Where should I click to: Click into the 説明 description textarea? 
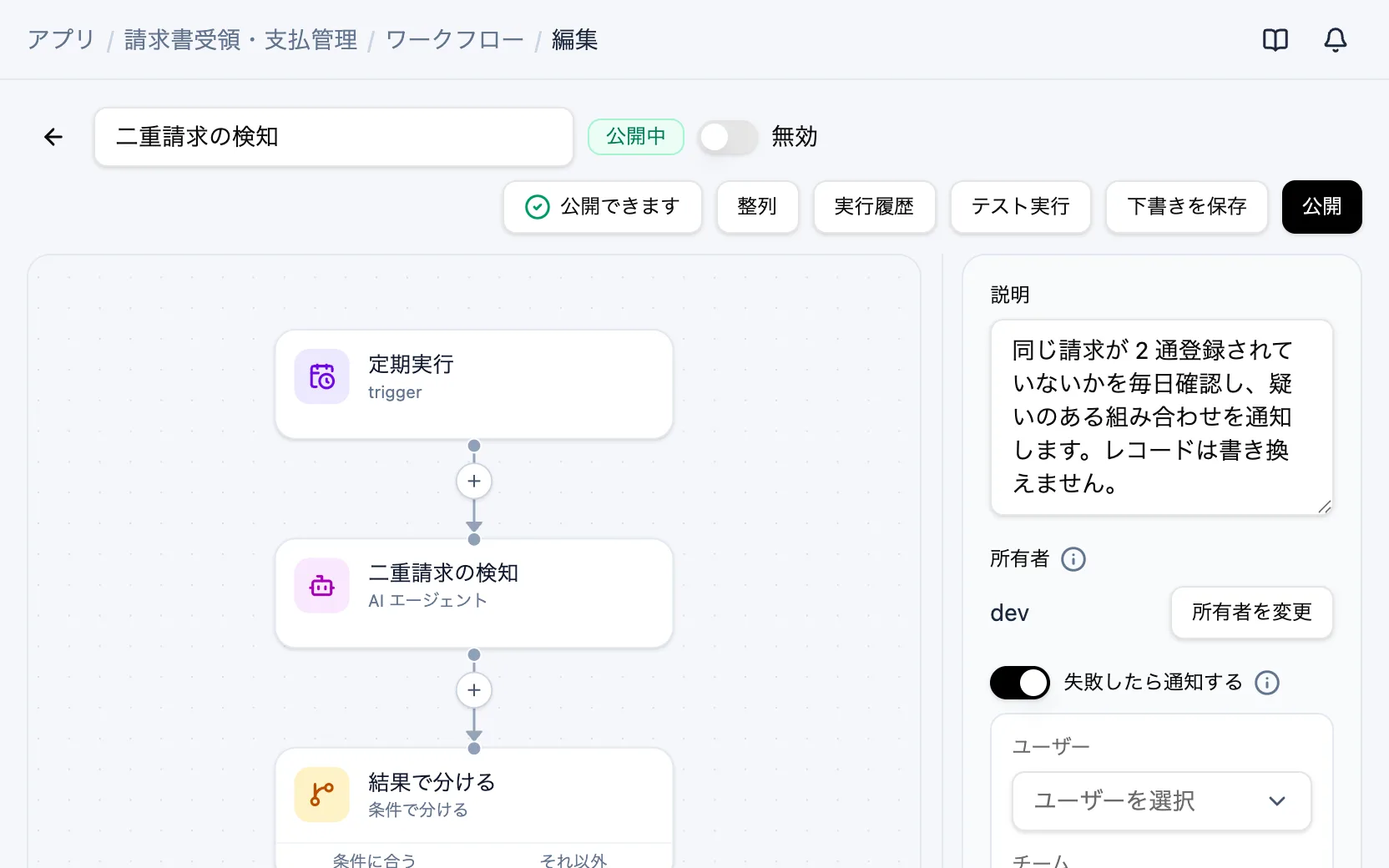pyautogui.click(x=1162, y=417)
